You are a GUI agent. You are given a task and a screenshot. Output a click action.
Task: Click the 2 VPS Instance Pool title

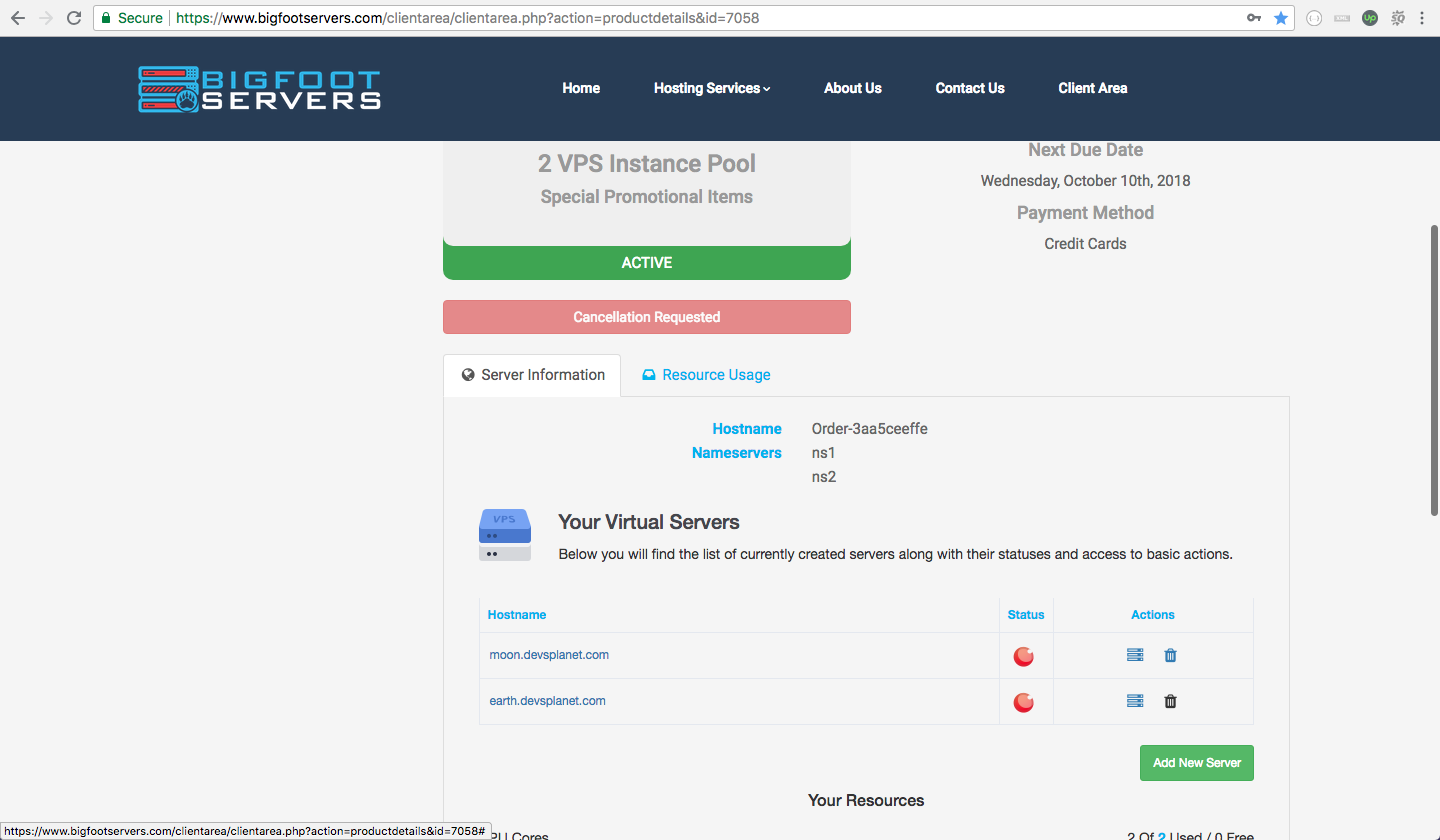tap(647, 164)
